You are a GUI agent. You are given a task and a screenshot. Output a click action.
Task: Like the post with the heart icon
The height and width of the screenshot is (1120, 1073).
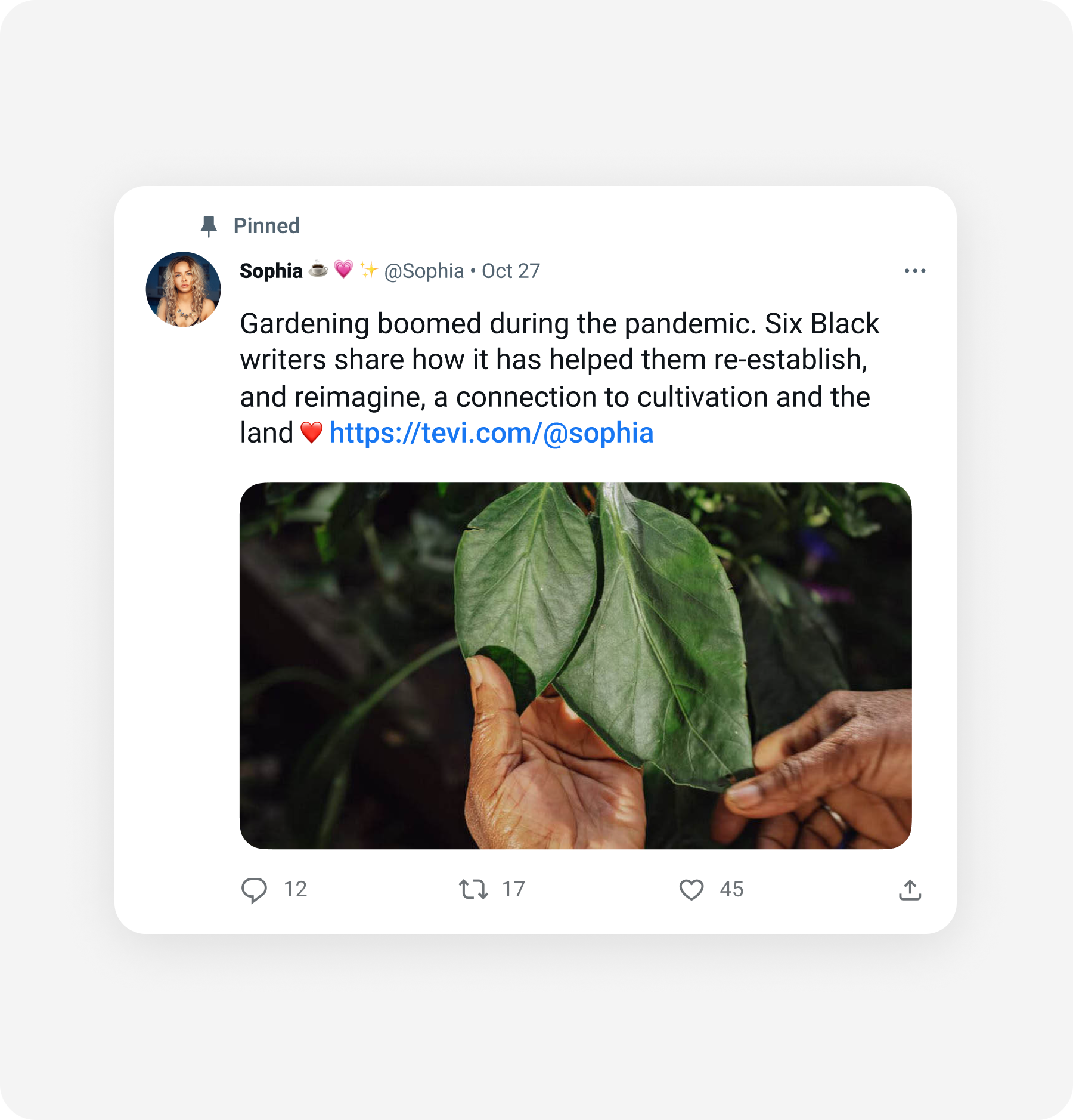(691, 890)
